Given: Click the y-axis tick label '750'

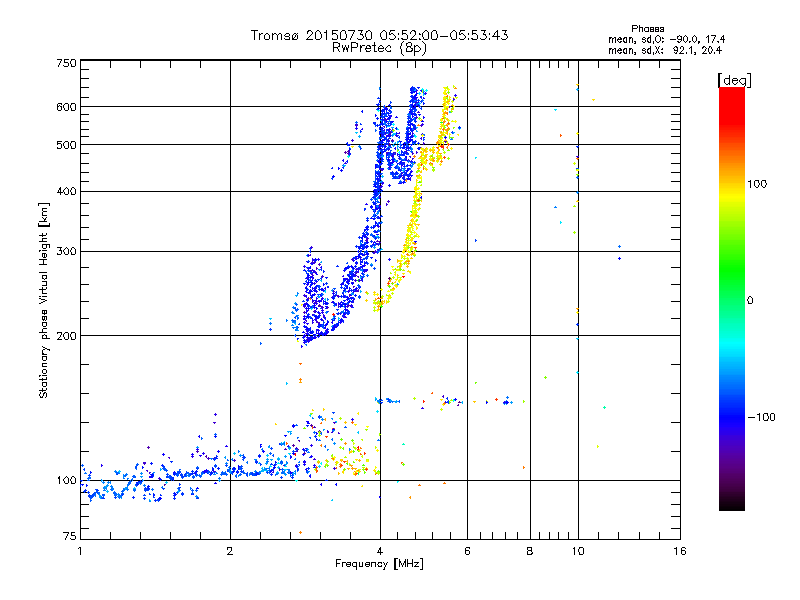Looking at the screenshot, I should [67, 63].
